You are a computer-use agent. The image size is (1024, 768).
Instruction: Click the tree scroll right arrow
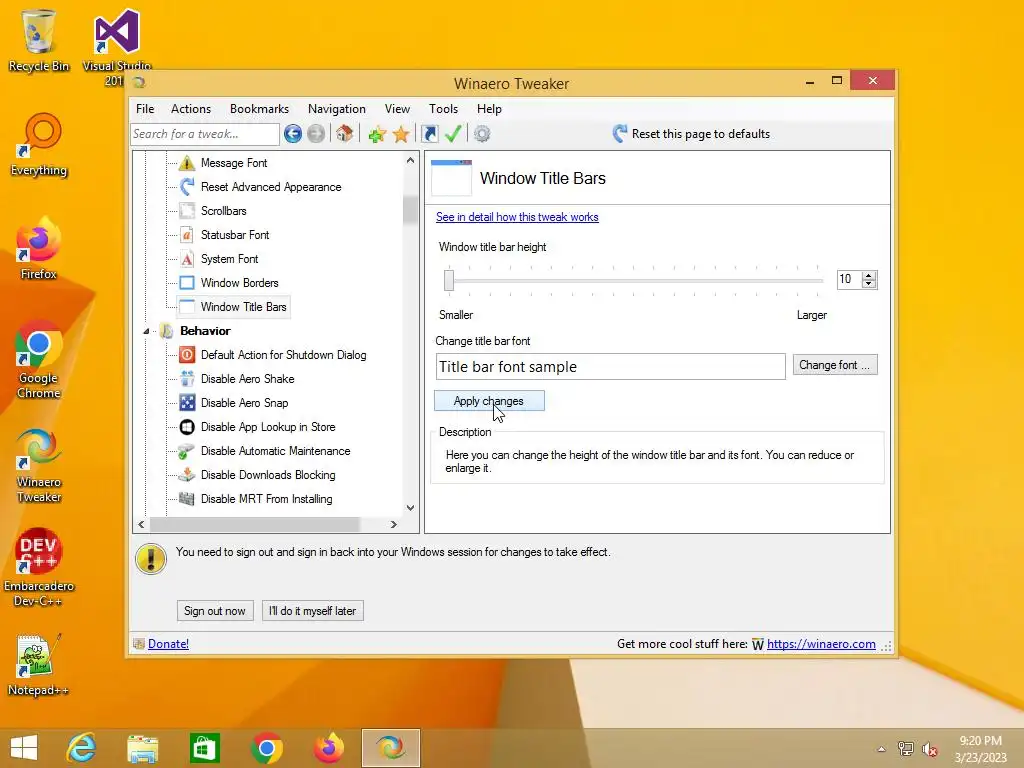tap(393, 524)
